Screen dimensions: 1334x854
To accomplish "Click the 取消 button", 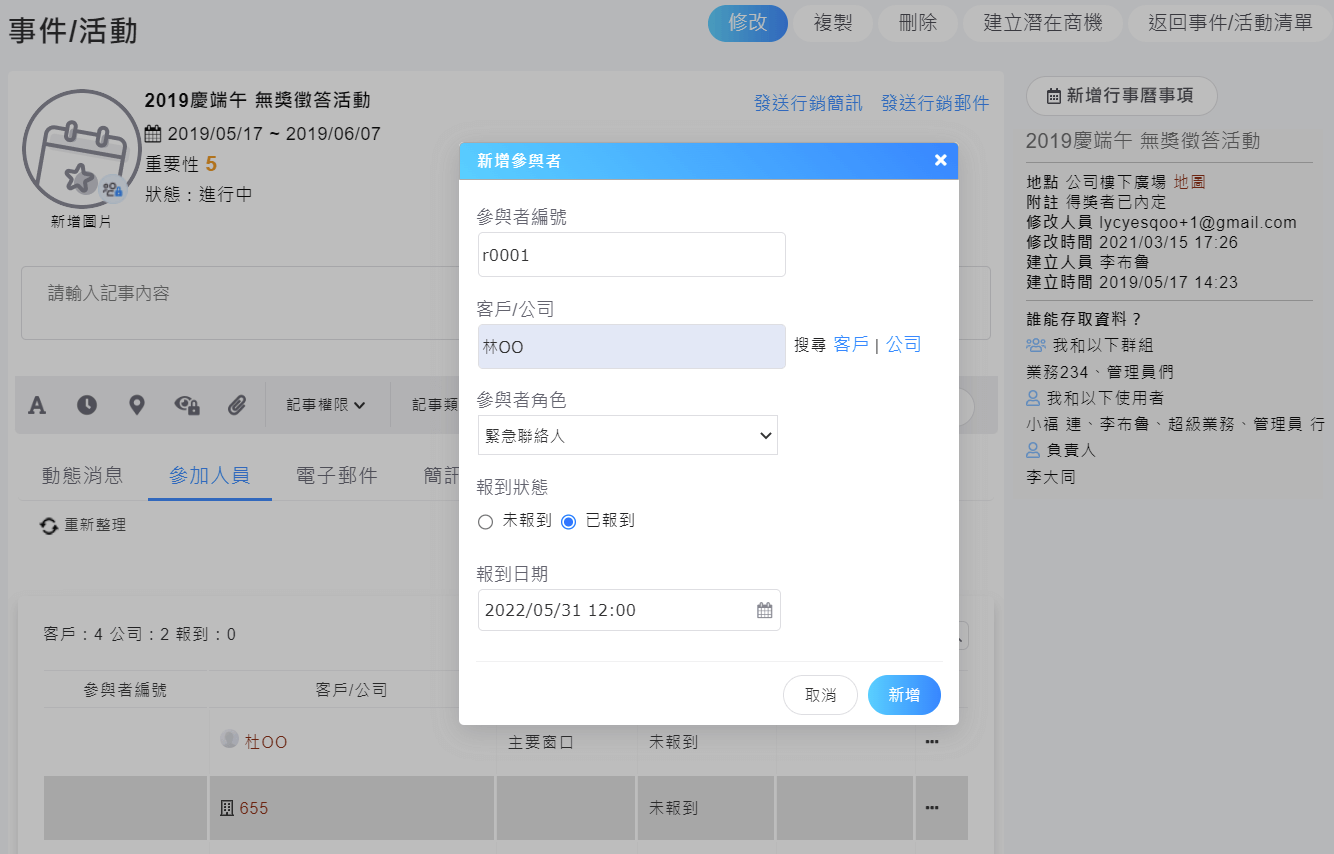I will click(820, 695).
